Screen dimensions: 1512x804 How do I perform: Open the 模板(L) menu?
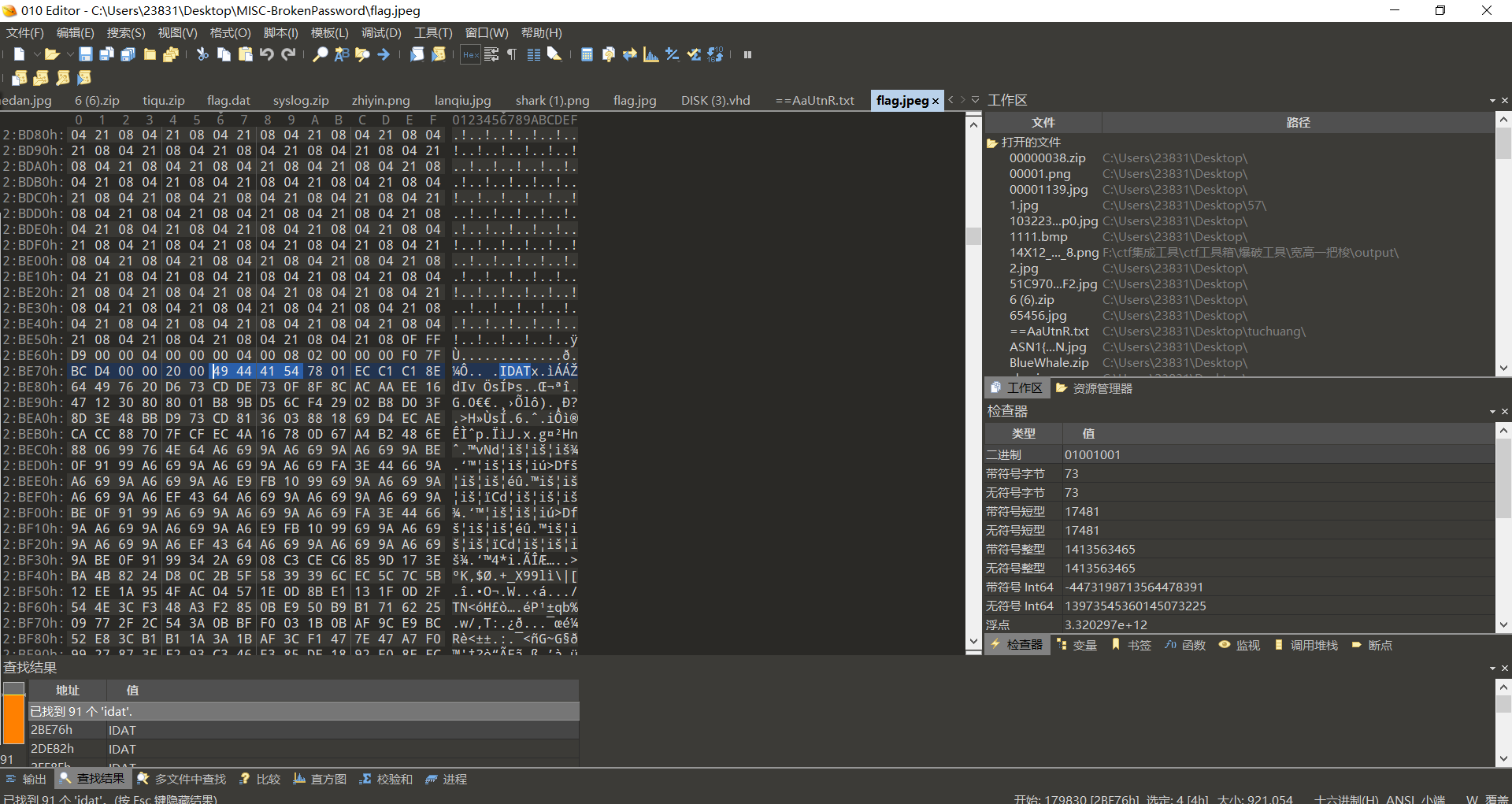pyautogui.click(x=329, y=32)
